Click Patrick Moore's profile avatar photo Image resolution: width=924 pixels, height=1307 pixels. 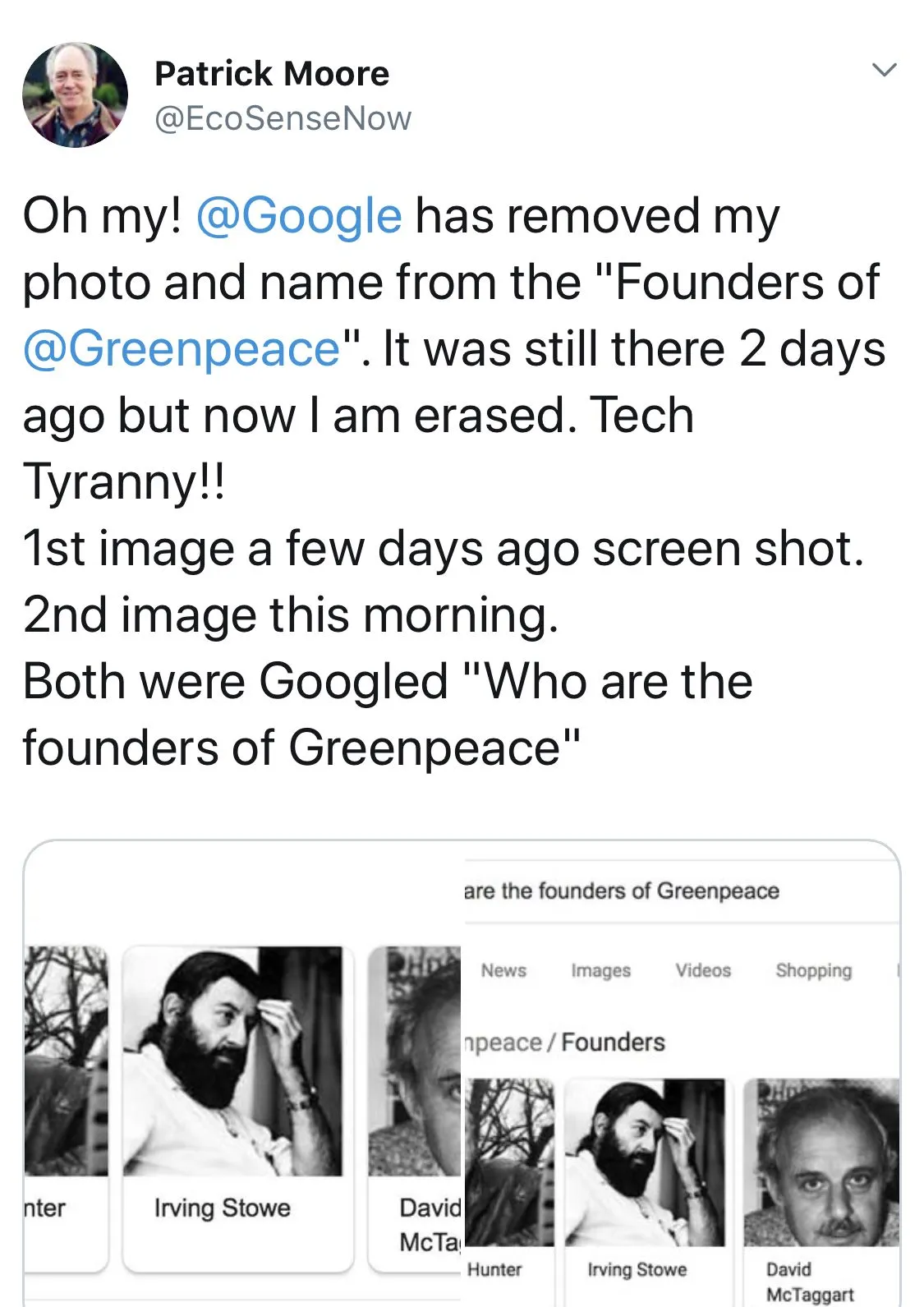point(75,94)
